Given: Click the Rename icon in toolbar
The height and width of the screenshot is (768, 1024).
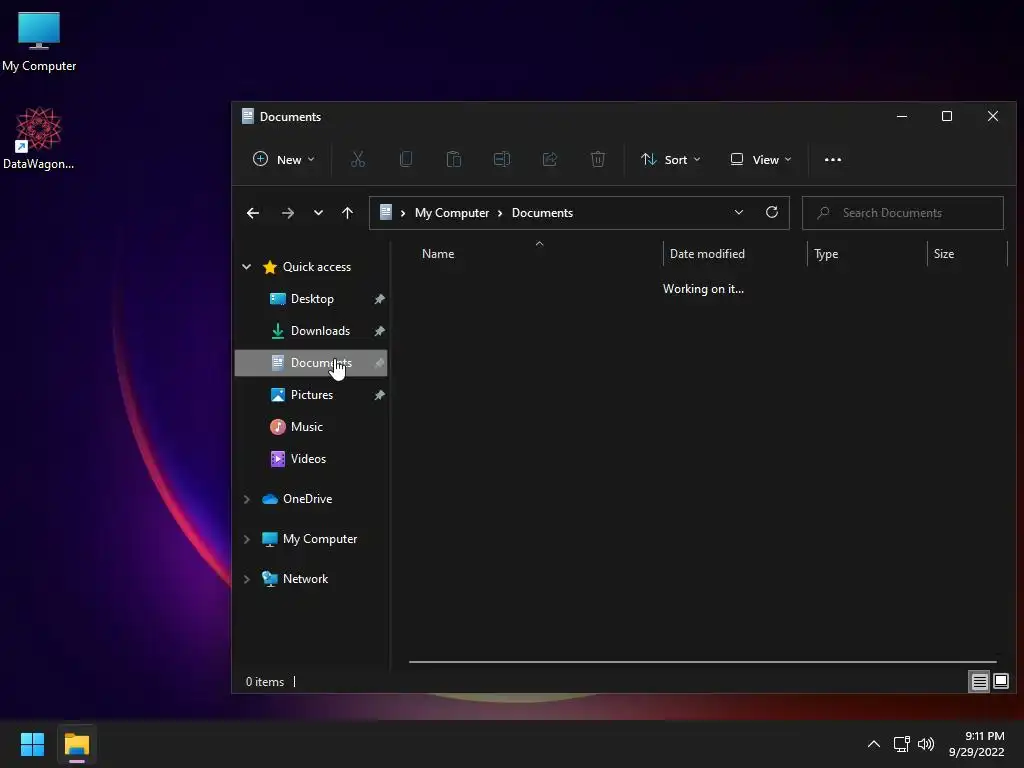Looking at the screenshot, I should pos(502,159).
